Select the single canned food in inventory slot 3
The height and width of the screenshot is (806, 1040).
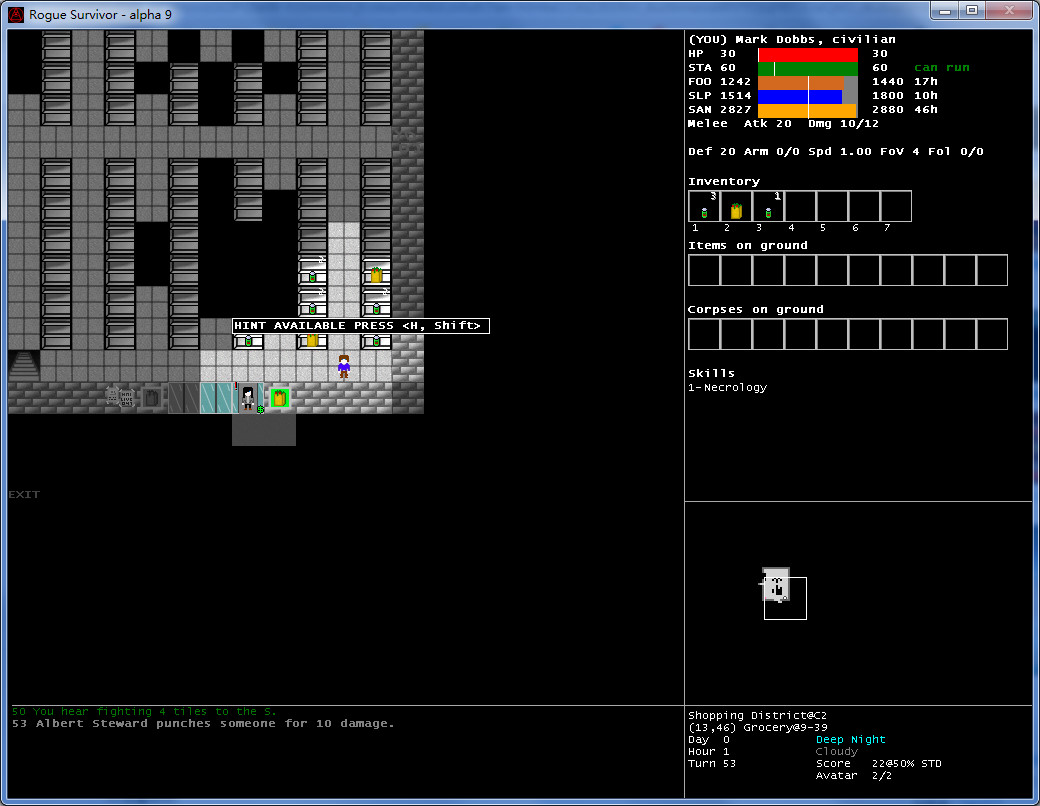click(x=768, y=206)
